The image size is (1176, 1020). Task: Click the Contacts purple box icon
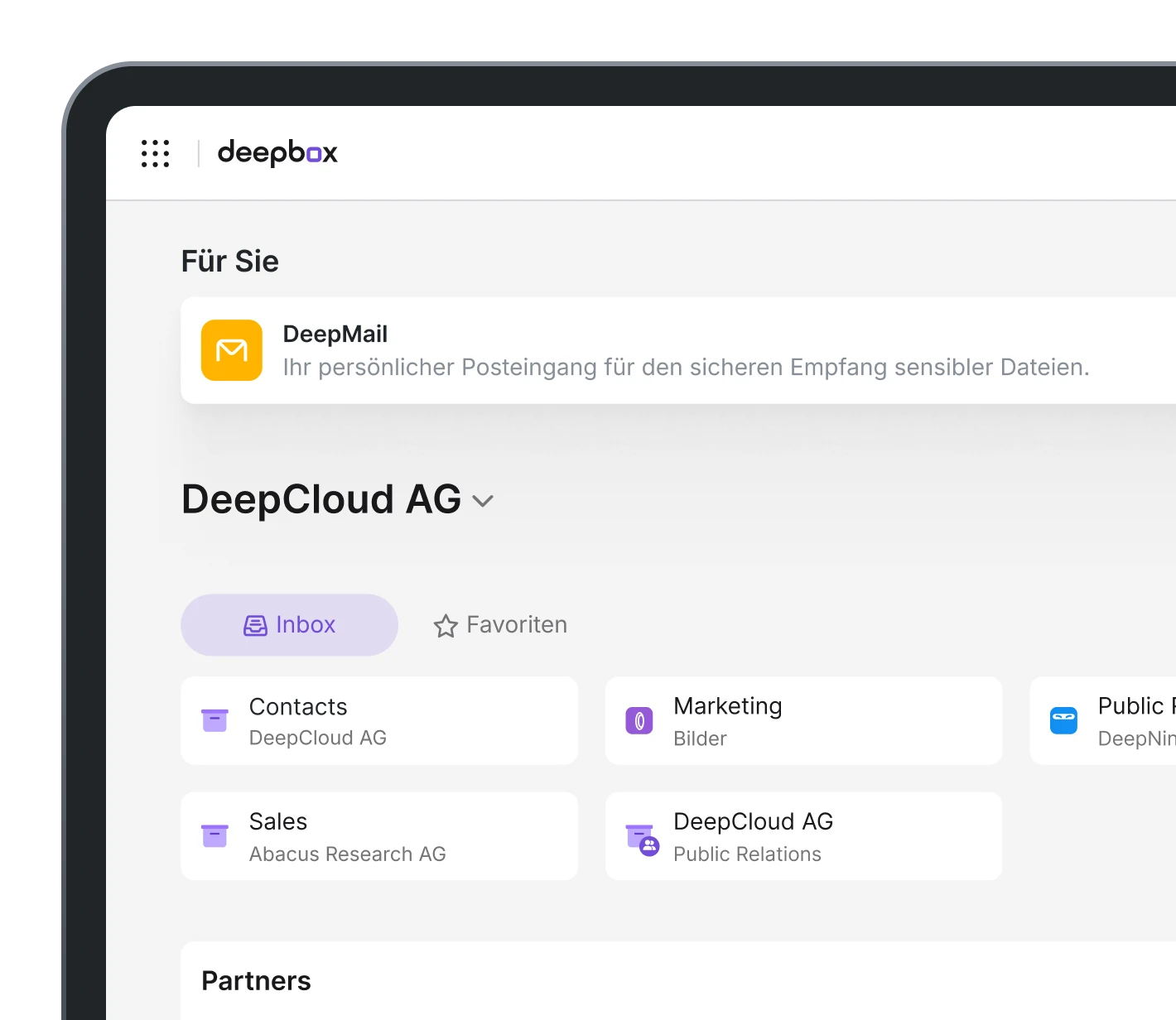[214, 720]
